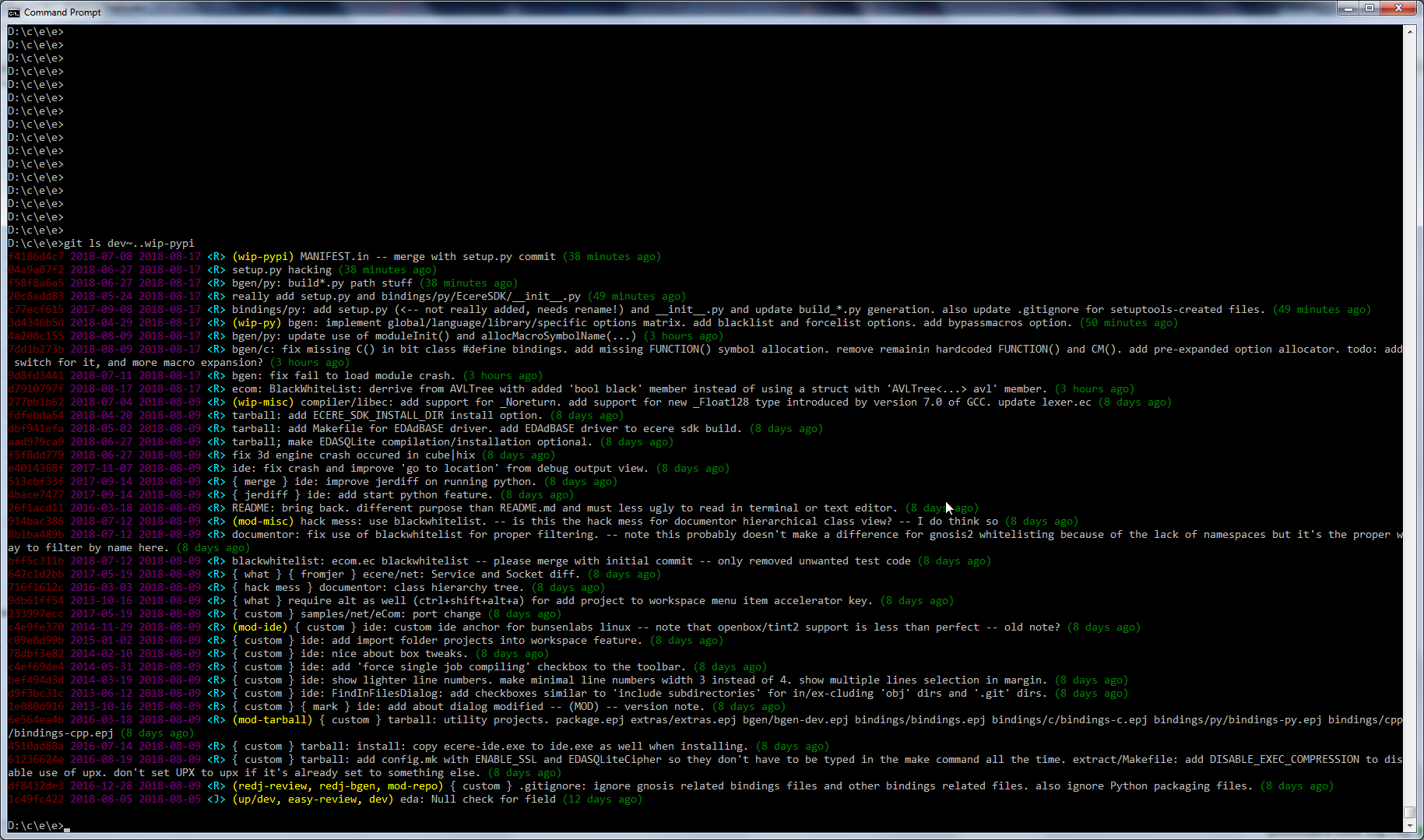Click "MANIFEST.in -- merge with setup.py commit"

pyautogui.click(x=428, y=256)
